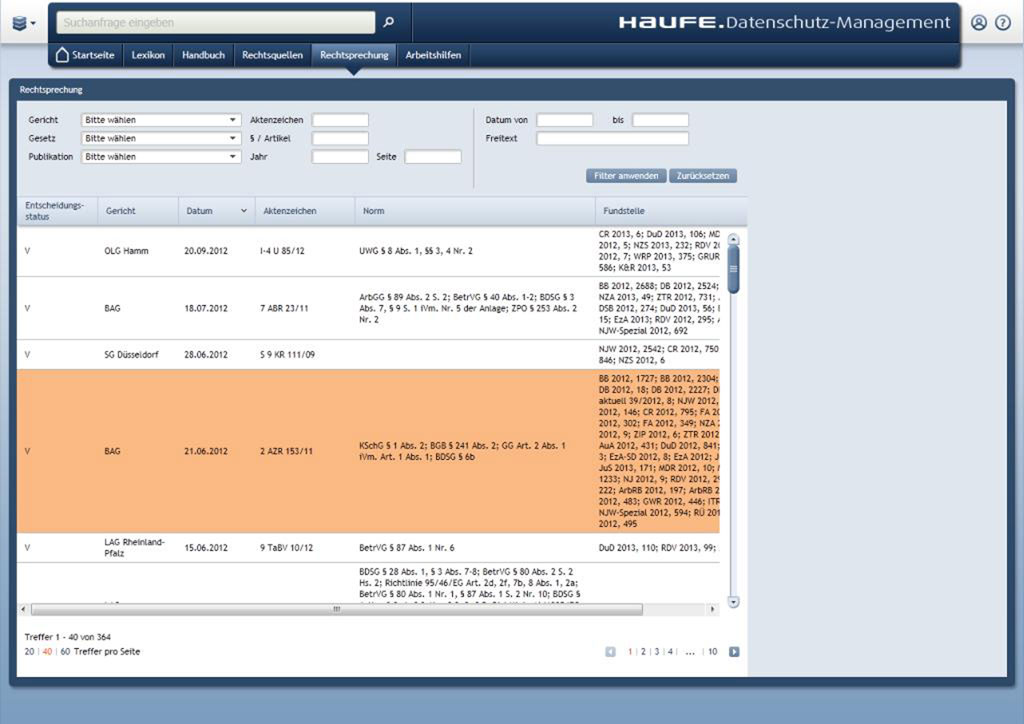Click the table scroll down arrow
The height and width of the screenshot is (724, 1024).
(733, 602)
